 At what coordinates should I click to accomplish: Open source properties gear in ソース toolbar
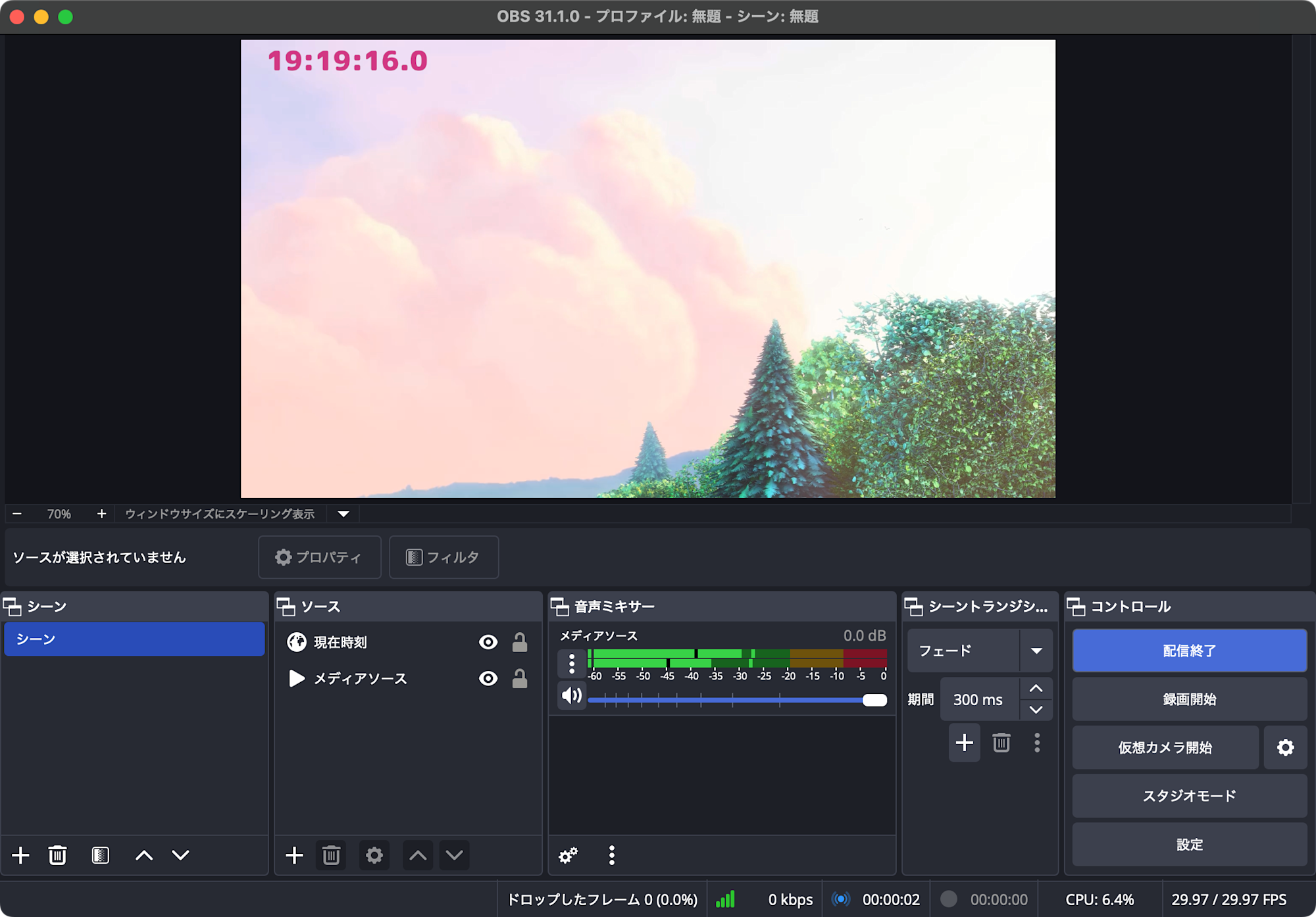click(374, 855)
